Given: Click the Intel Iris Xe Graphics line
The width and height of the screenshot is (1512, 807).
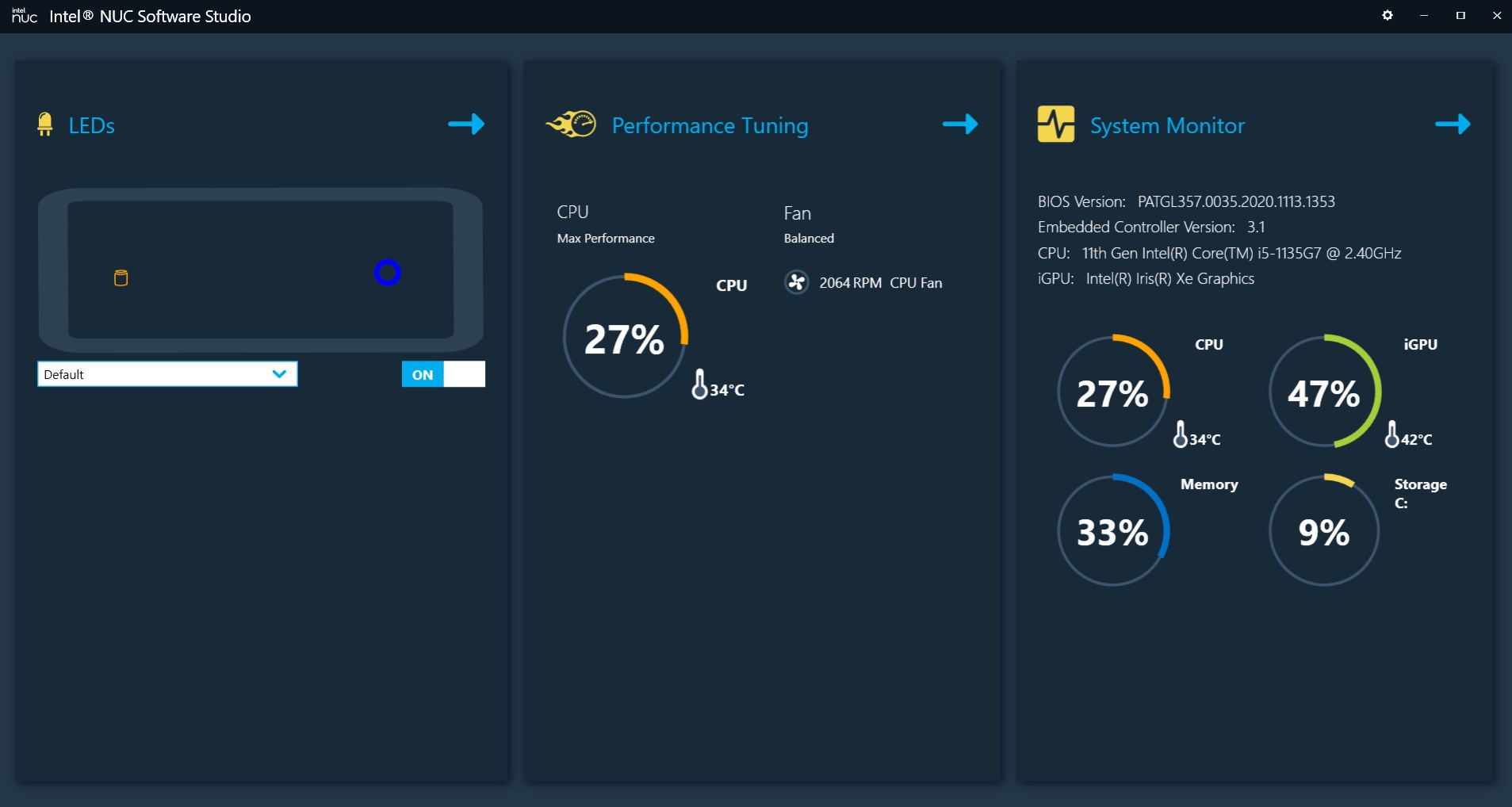Looking at the screenshot, I should pyautogui.click(x=1146, y=278).
